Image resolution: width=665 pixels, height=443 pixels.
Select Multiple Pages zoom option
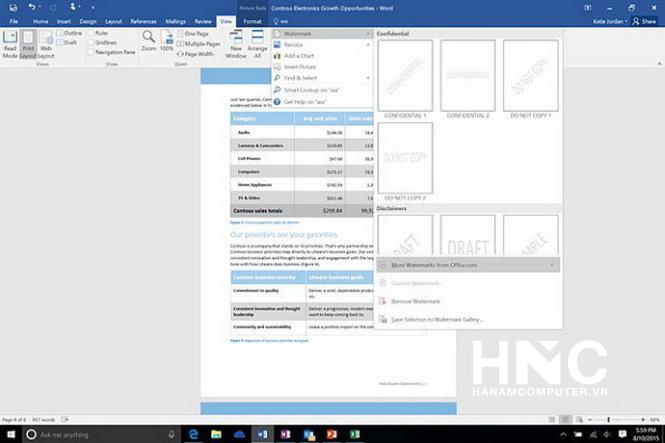198,44
